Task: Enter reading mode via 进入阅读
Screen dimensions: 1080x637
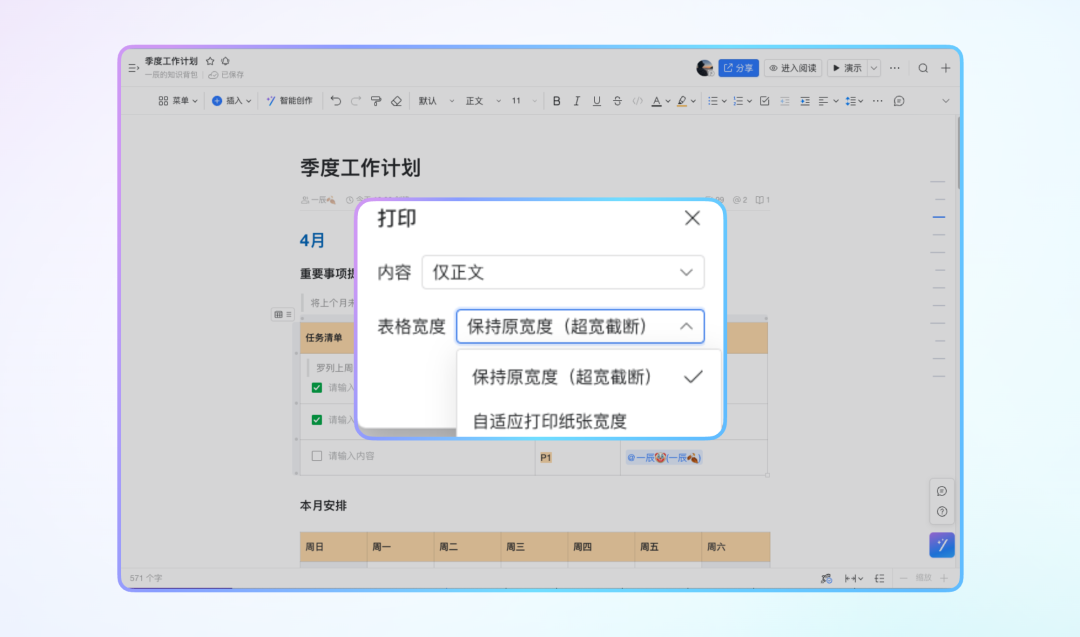Action: (793, 68)
